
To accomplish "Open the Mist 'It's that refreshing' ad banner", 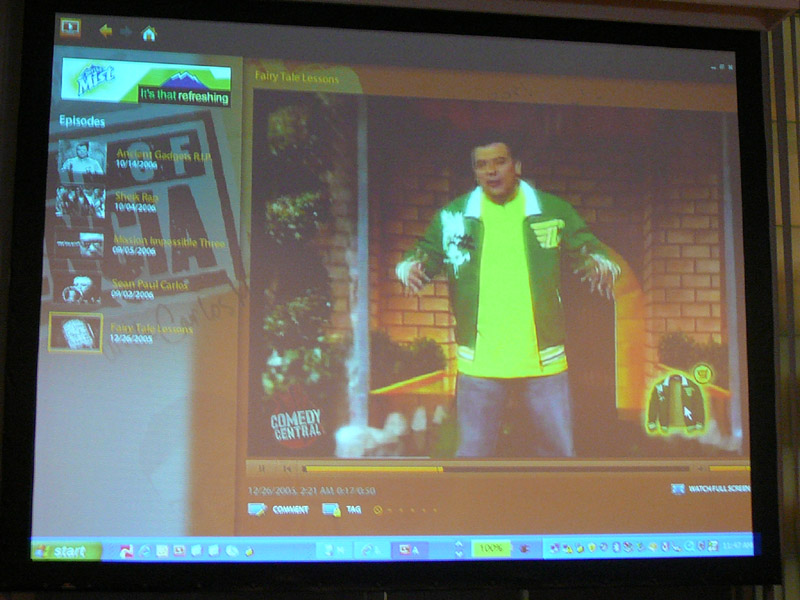I will [146, 82].
